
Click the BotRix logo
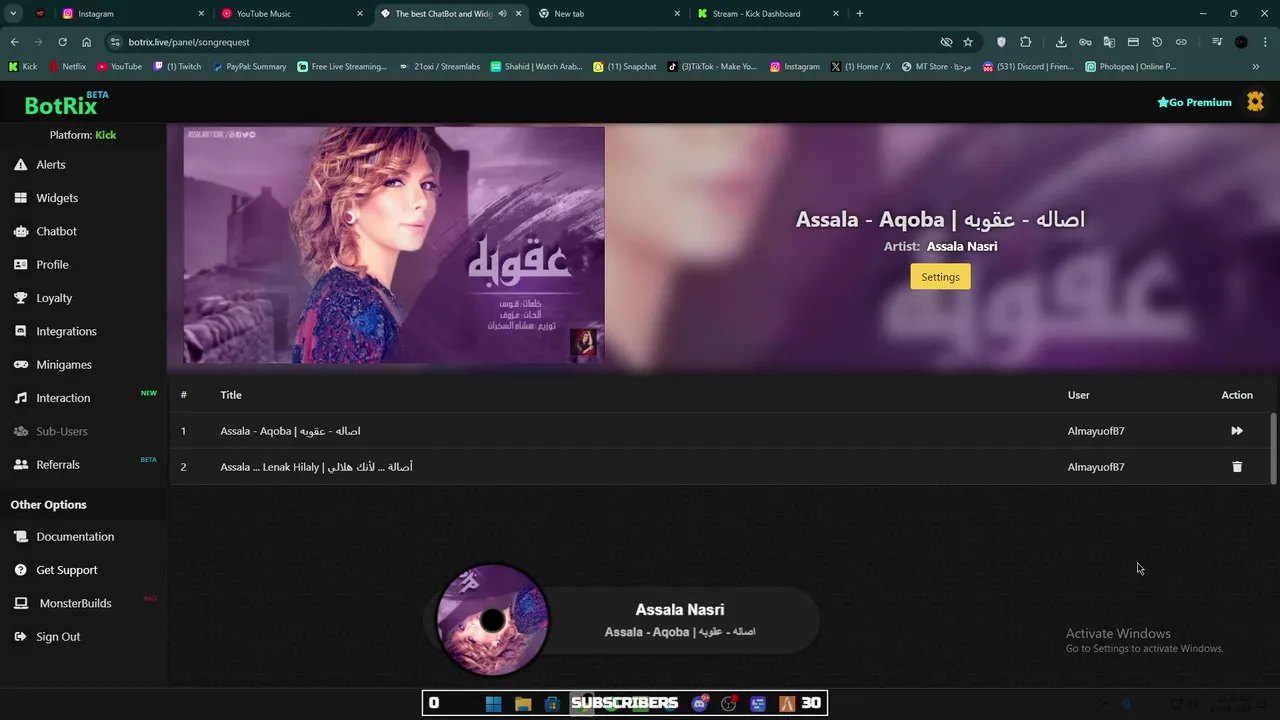[x=62, y=105]
